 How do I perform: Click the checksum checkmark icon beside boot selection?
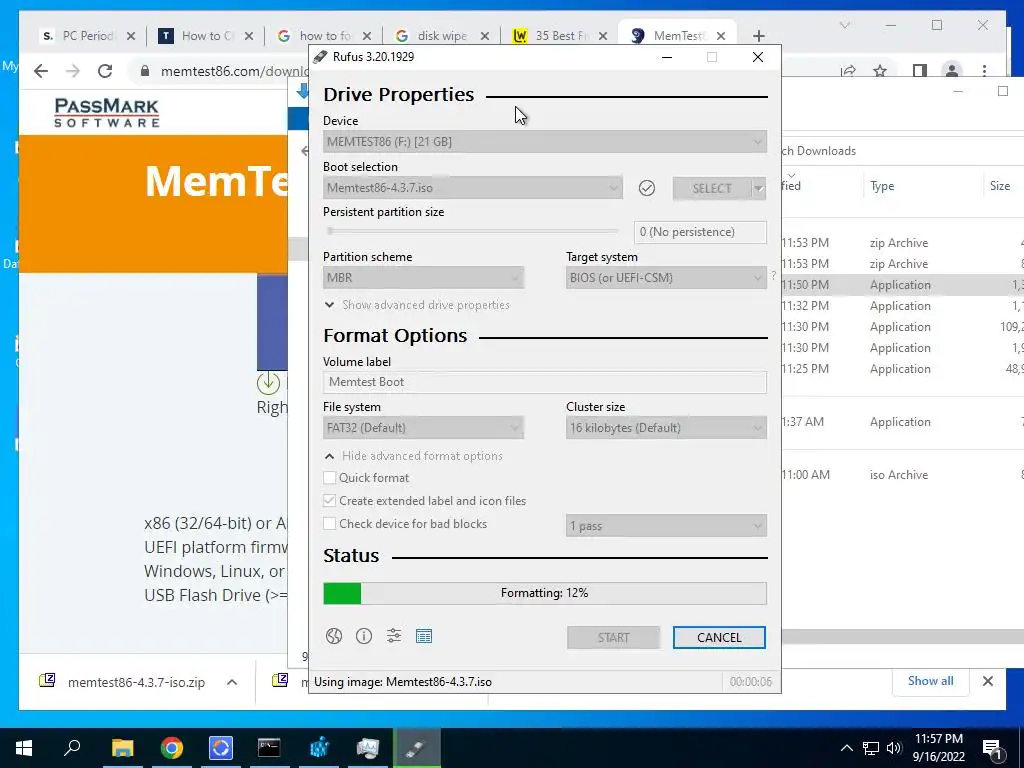point(647,188)
